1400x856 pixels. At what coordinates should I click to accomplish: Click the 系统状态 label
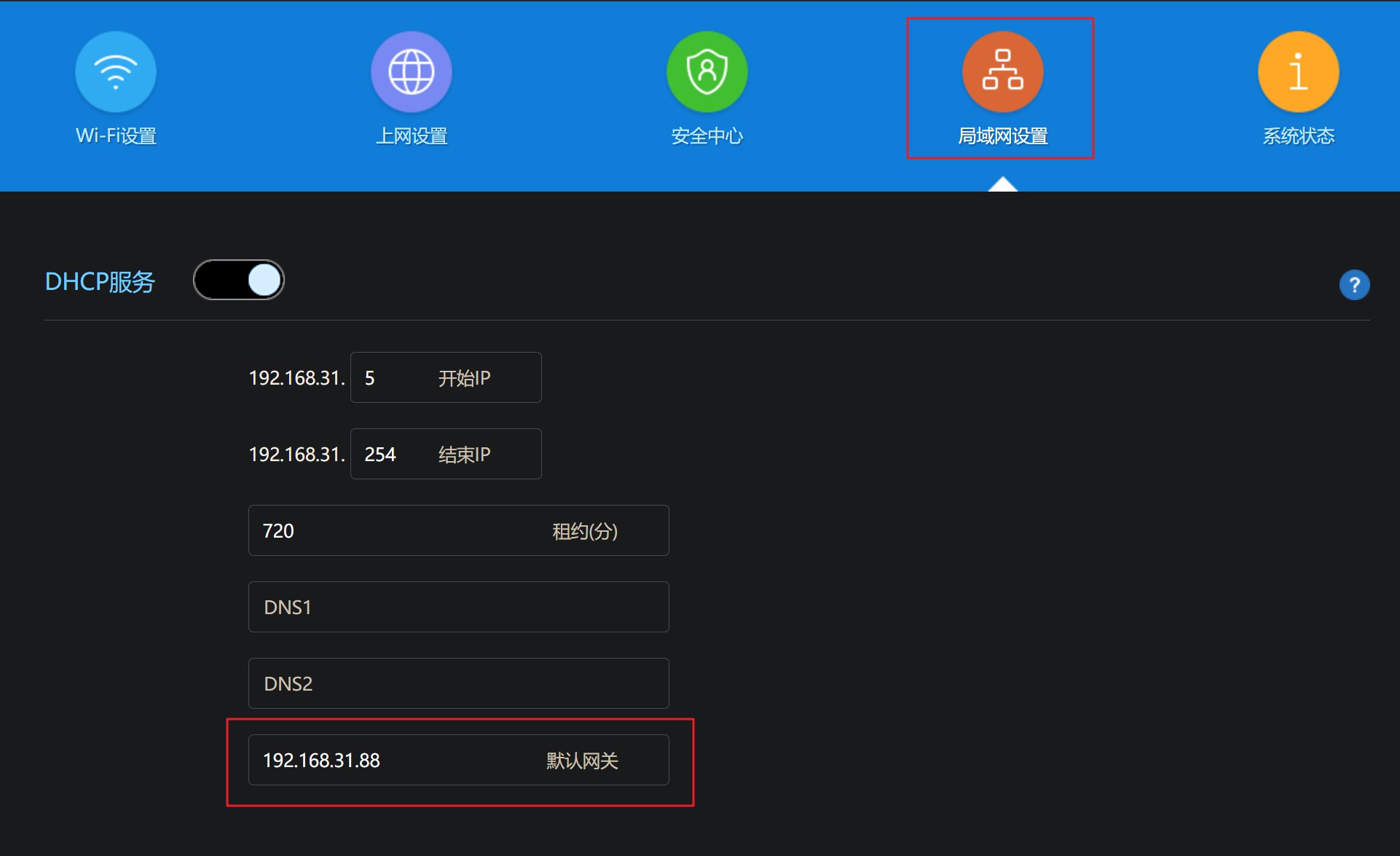(x=1299, y=136)
